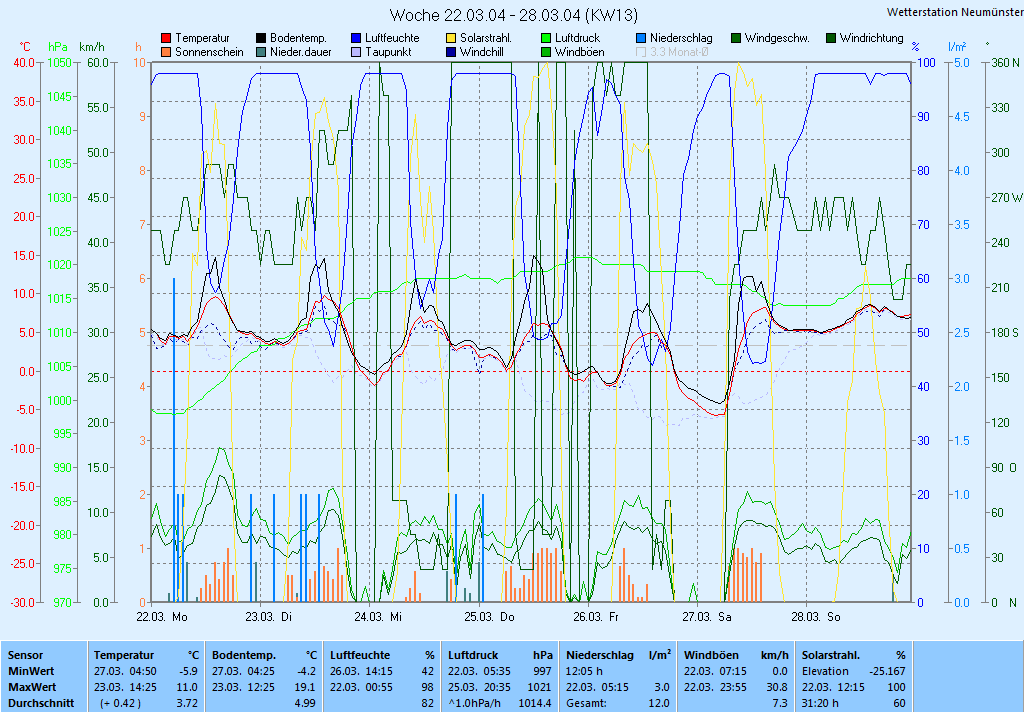
Task: Click the Bodentemp. column header in table
Action: (x=244, y=655)
